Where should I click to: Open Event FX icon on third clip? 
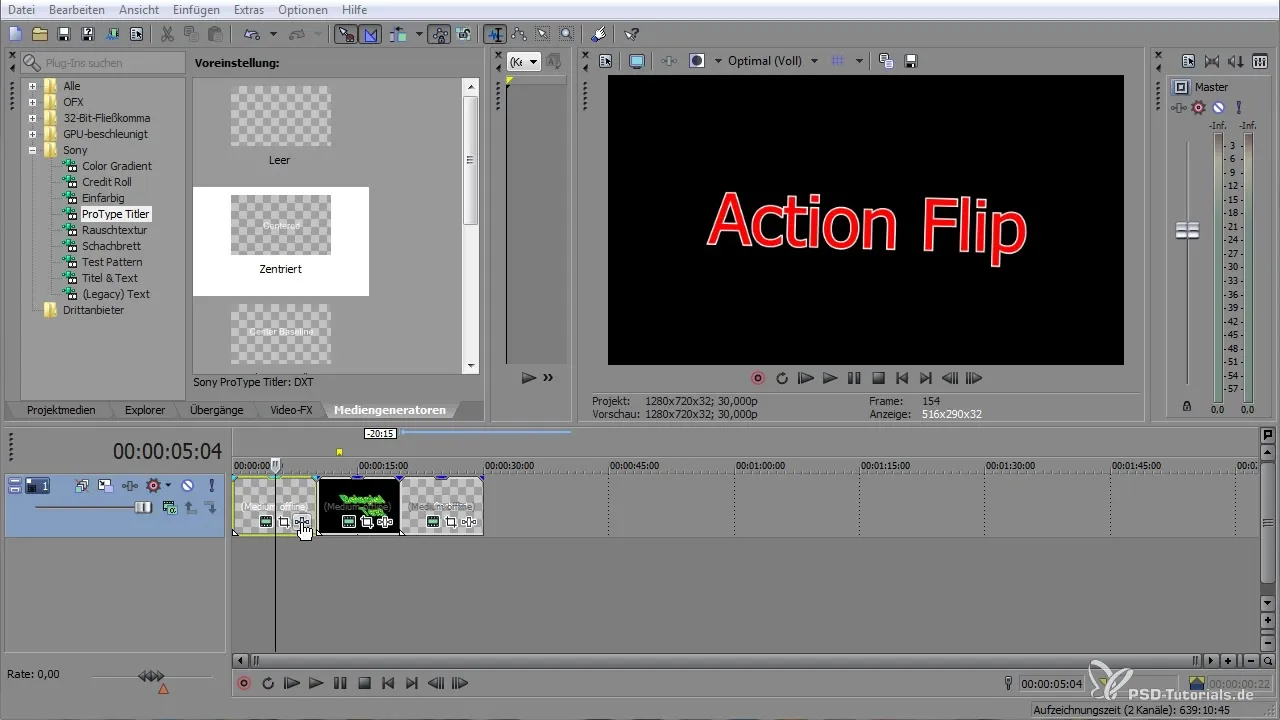tap(468, 522)
